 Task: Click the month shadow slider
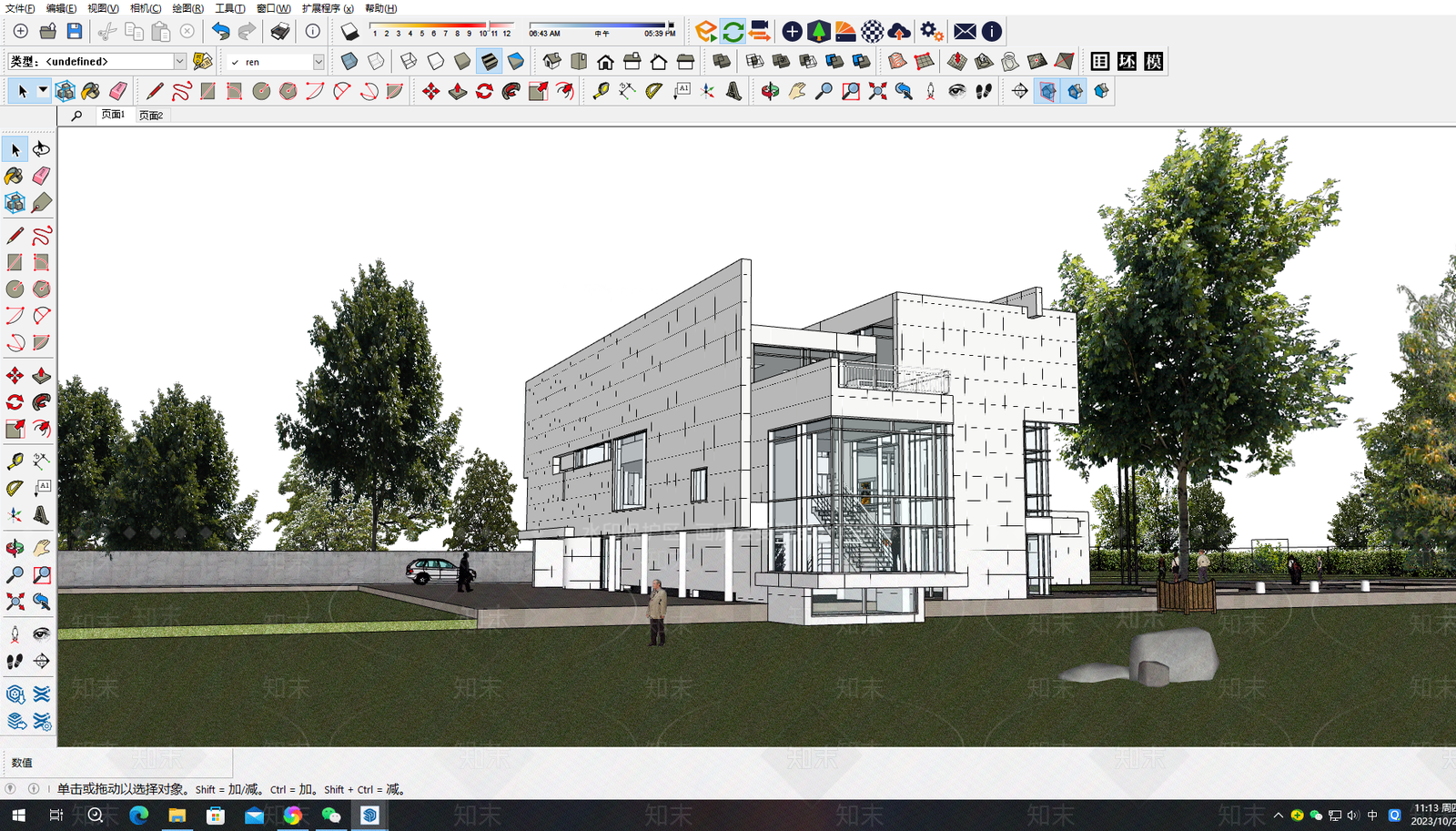coord(440,25)
